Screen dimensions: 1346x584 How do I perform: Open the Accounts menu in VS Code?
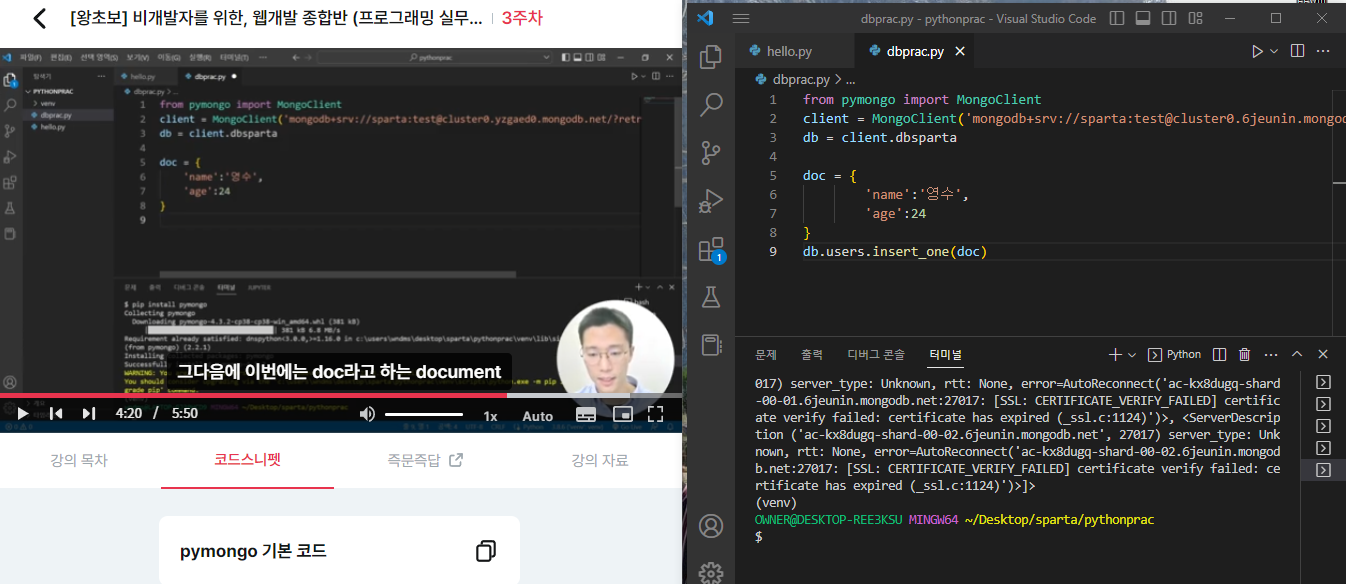click(x=711, y=525)
